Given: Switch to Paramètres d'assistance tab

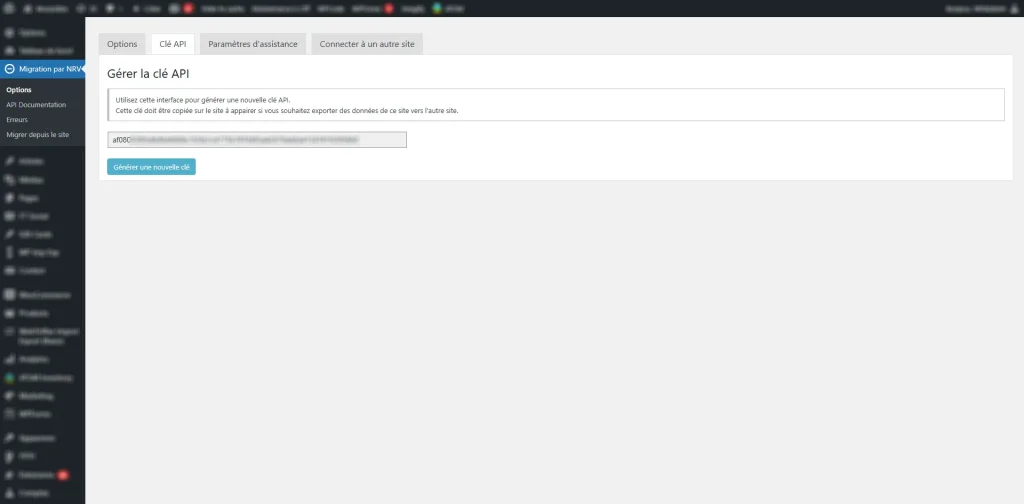Looking at the screenshot, I should (x=253, y=44).
